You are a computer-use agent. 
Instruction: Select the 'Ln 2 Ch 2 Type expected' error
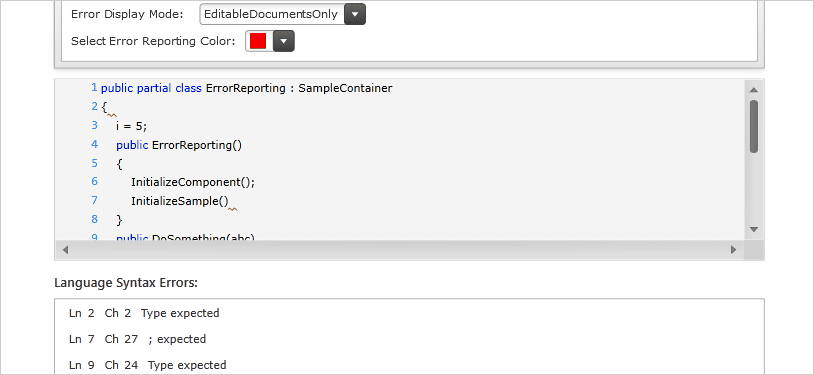(x=144, y=313)
